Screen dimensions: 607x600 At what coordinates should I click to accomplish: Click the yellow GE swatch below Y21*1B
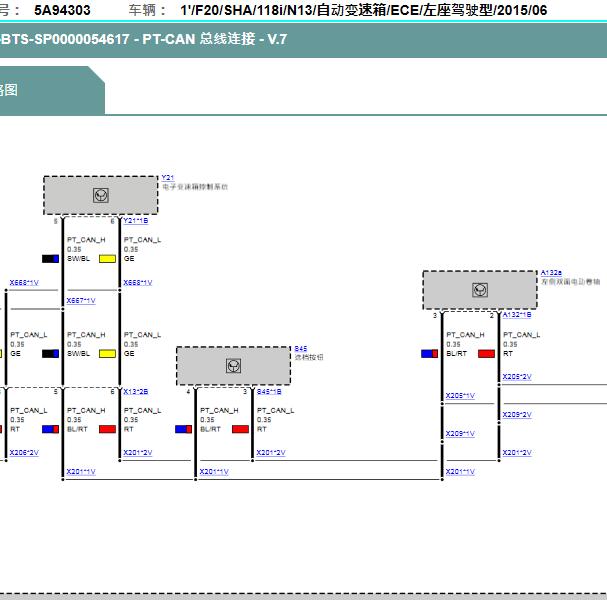[x=107, y=259]
